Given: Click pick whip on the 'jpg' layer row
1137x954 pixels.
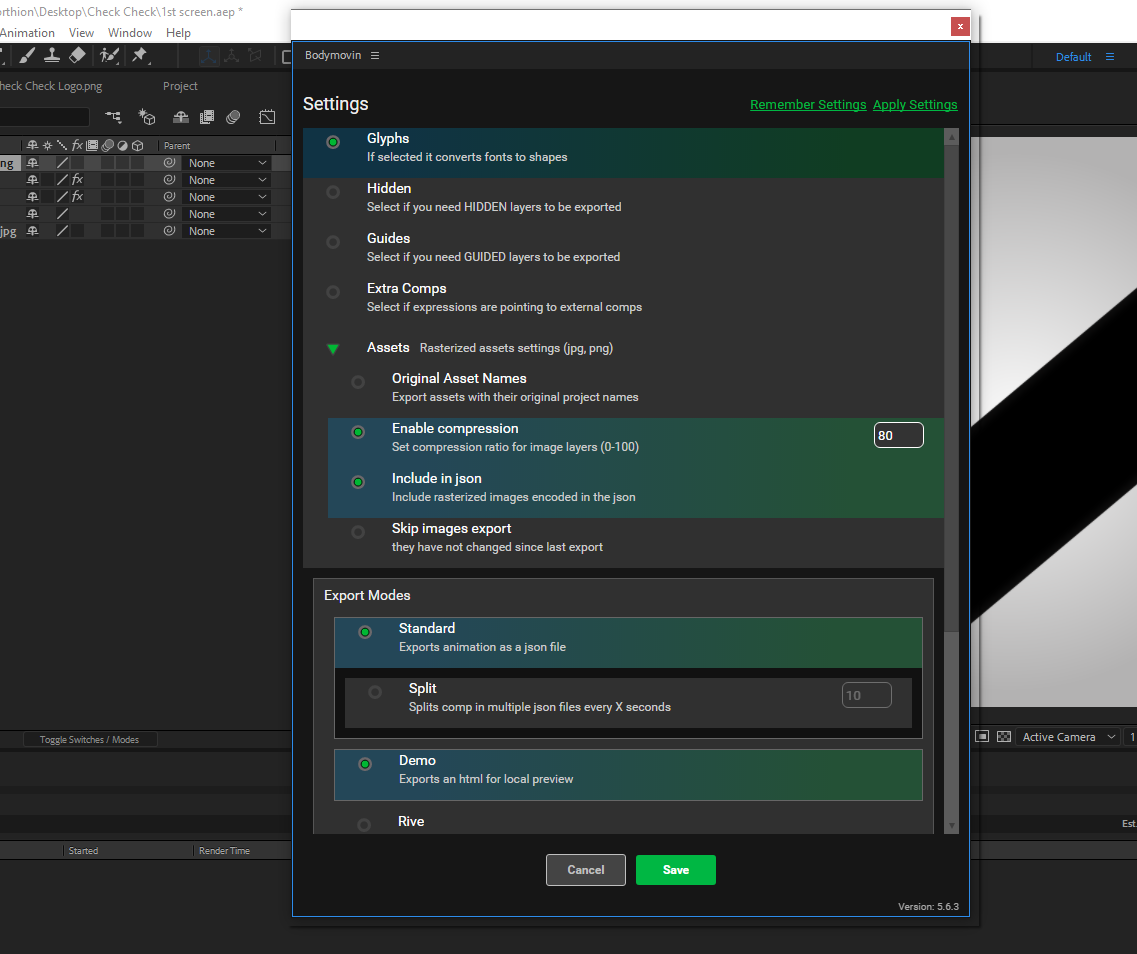Looking at the screenshot, I should coord(169,231).
